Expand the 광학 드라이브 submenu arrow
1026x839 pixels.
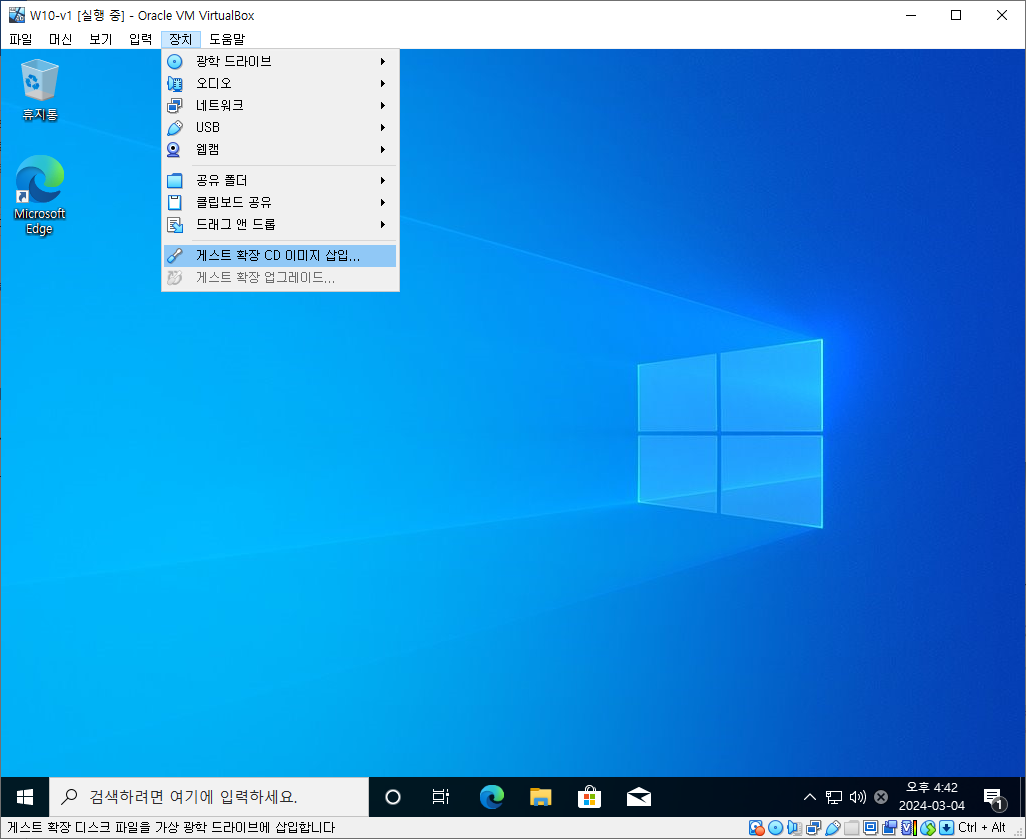383,62
